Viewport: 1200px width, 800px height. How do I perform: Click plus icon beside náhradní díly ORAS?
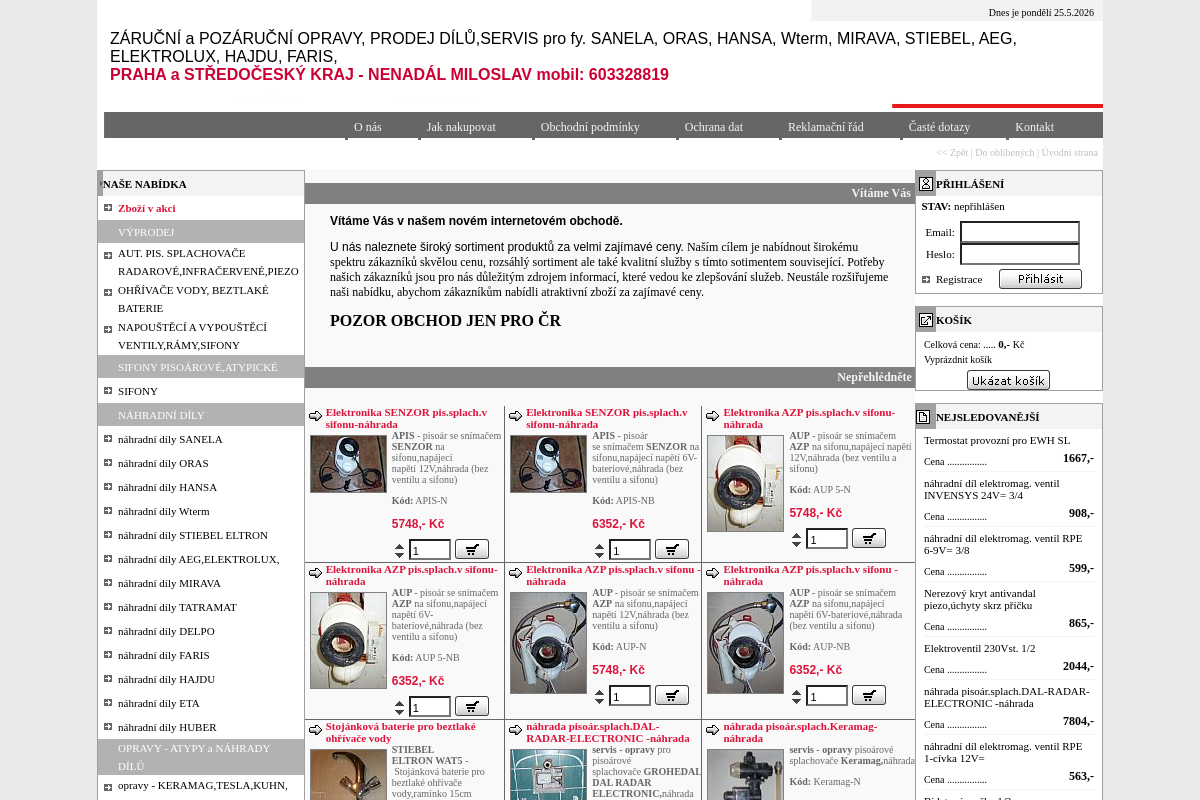pos(108,463)
